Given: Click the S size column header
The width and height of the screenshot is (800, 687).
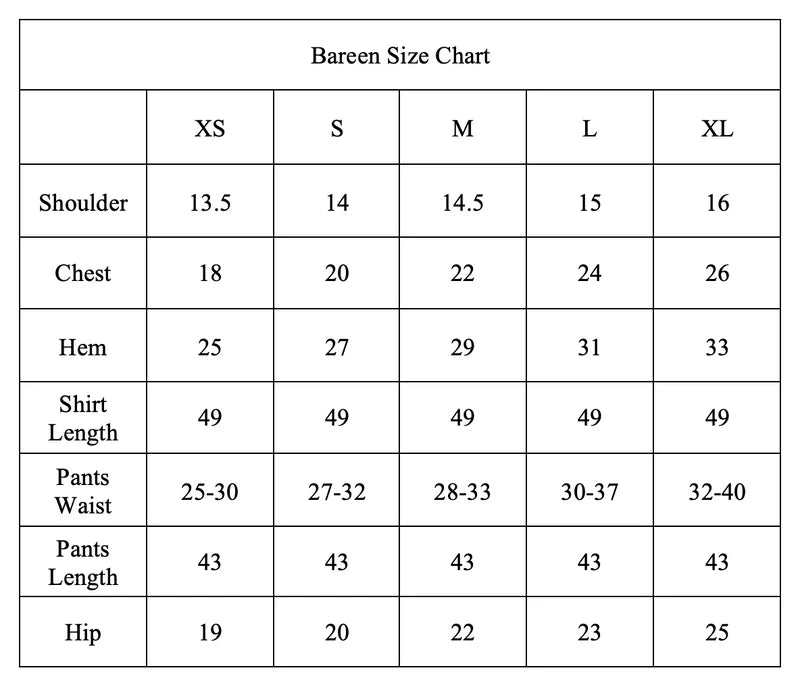Looking at the screenshot, I should point(337,129).
